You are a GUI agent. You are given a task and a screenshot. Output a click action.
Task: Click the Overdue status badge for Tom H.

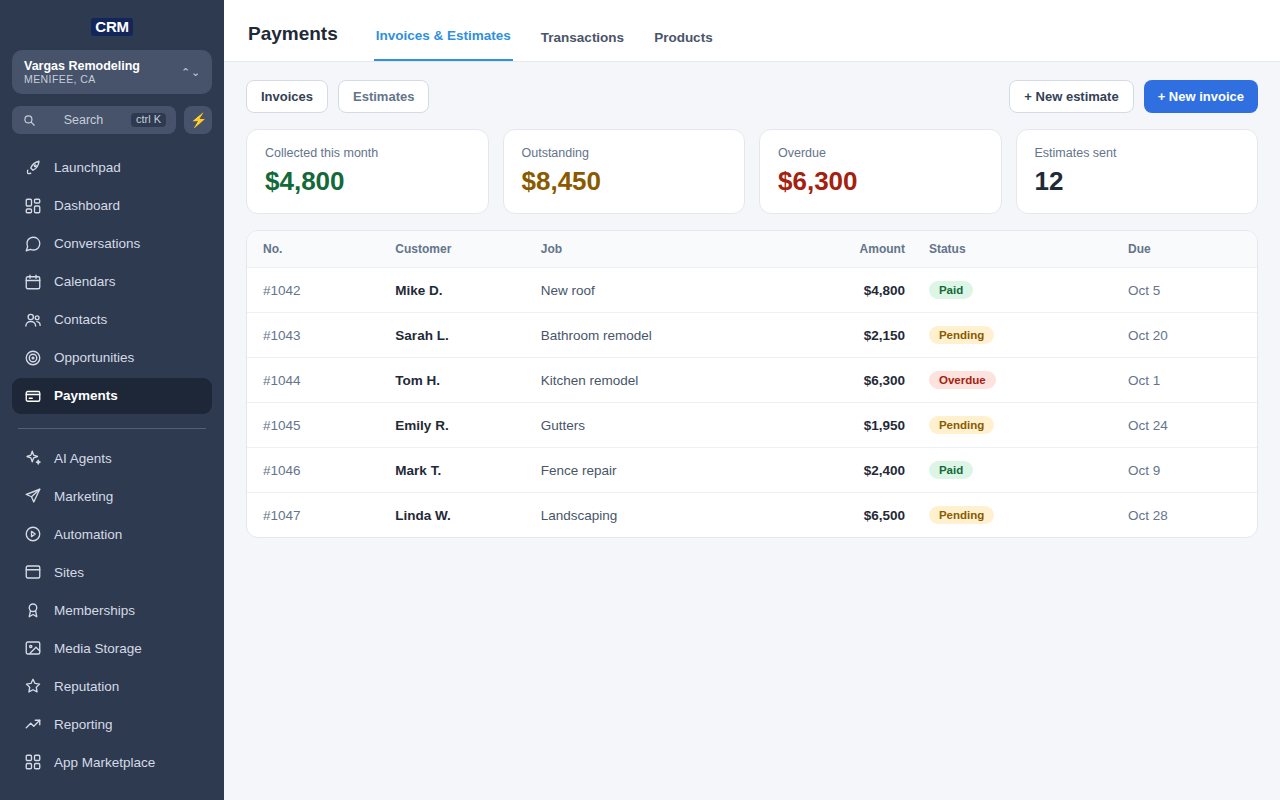(x=962, y=380)
